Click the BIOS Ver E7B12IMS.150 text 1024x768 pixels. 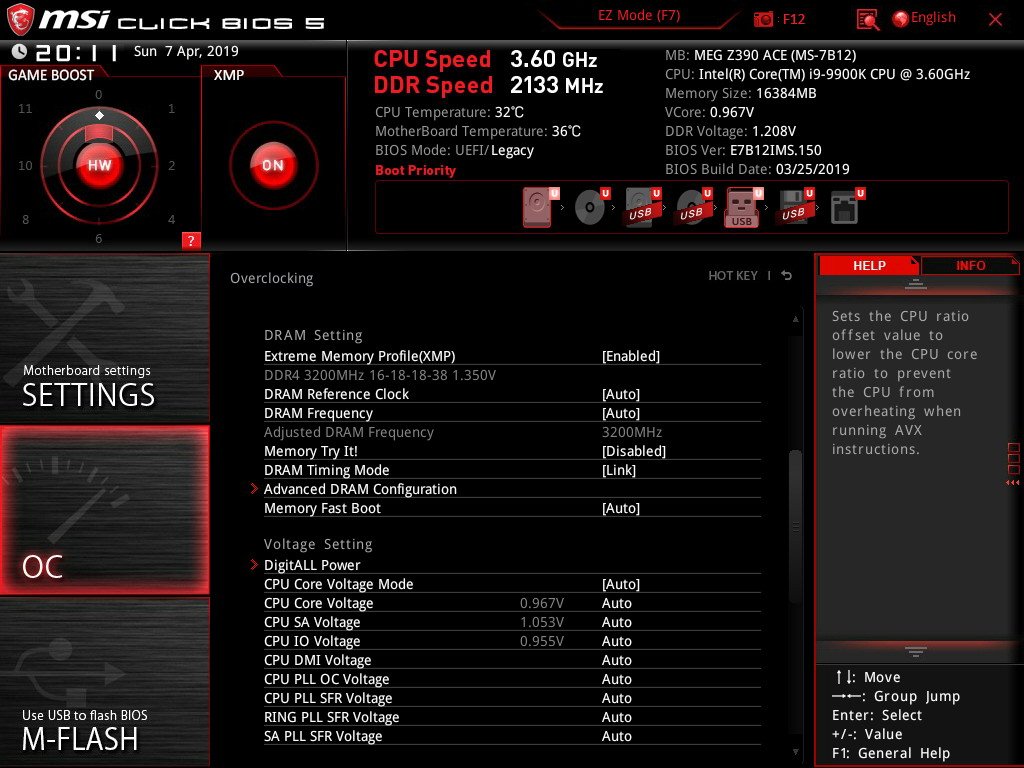point(743,150)
